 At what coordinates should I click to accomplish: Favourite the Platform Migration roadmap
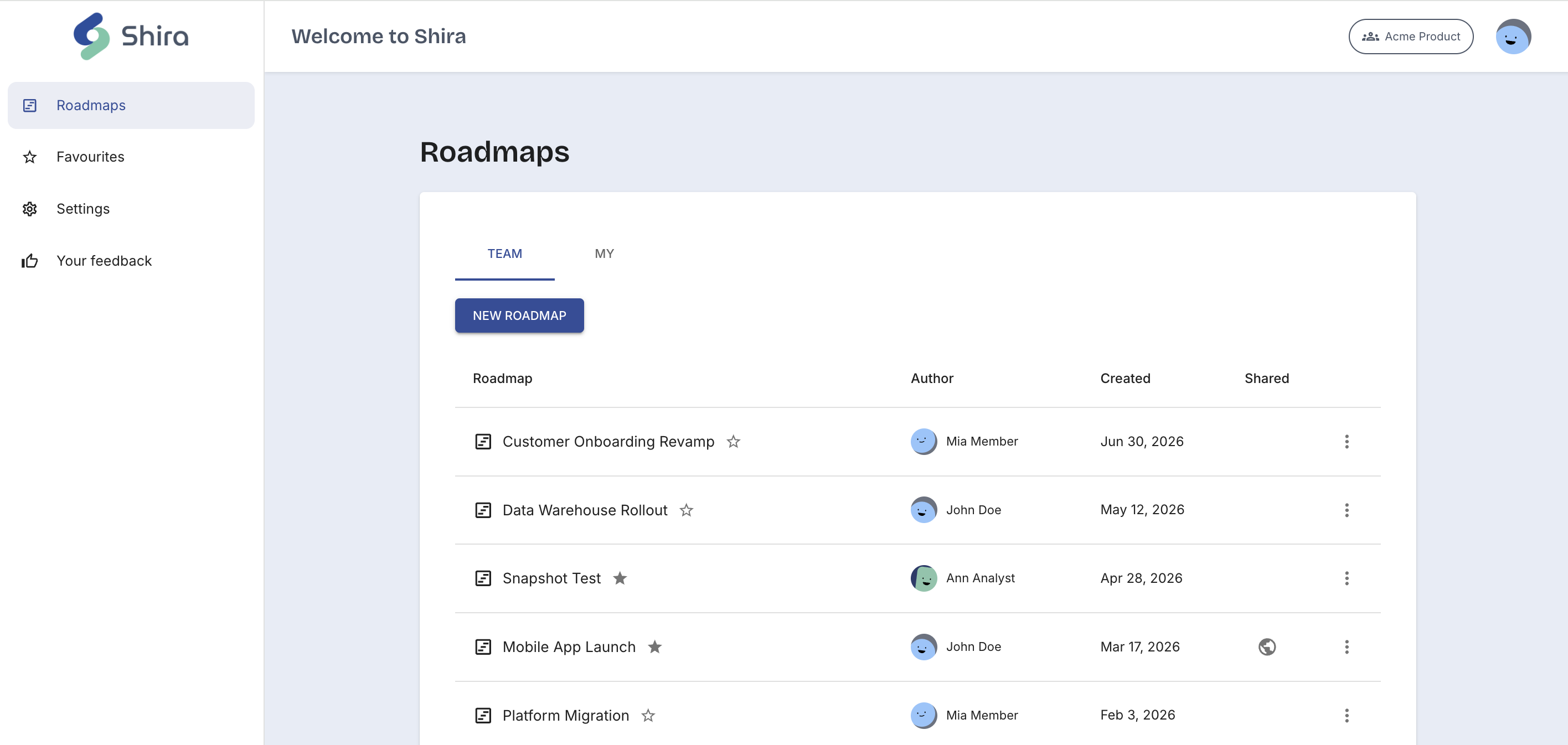coord(648,715)
